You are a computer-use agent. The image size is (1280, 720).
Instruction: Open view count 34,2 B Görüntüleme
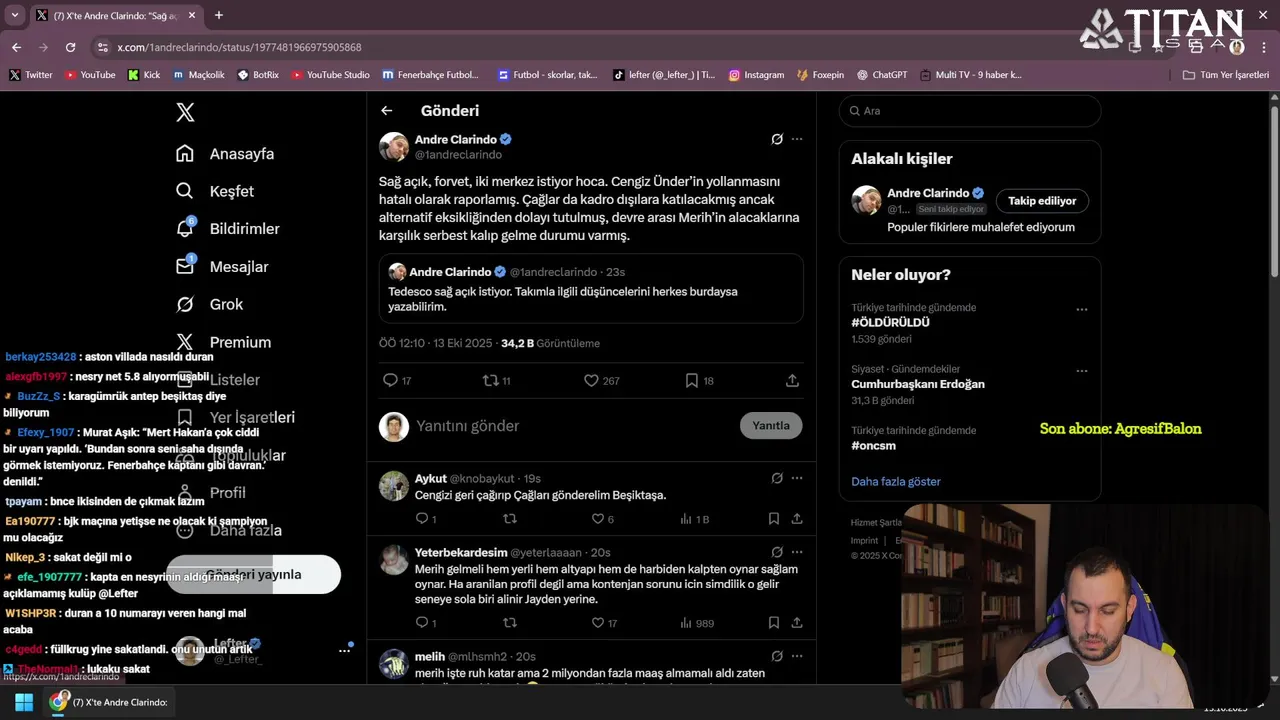click(550, 343)
